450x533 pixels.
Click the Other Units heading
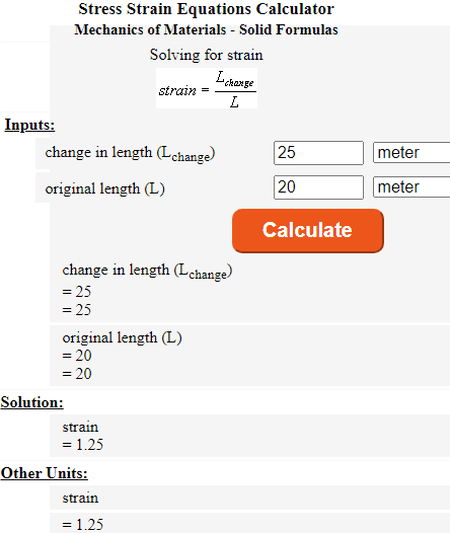(44, 473)
